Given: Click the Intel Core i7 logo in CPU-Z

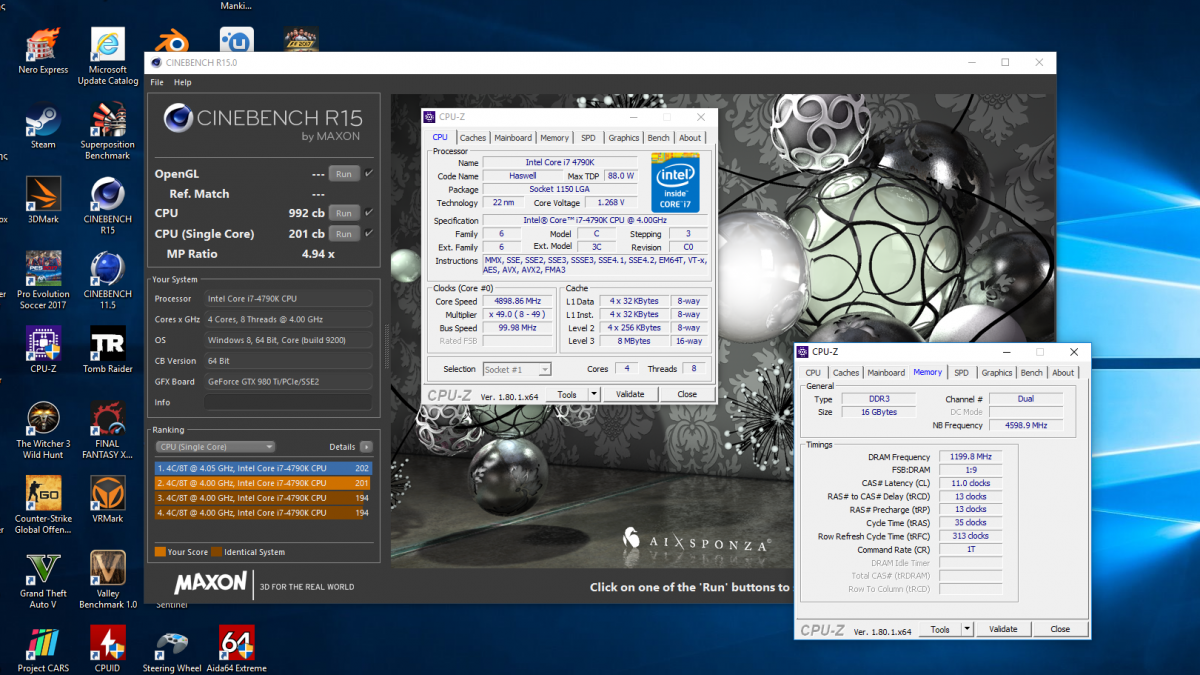Looking at the screenshot, I should [675, 182].
